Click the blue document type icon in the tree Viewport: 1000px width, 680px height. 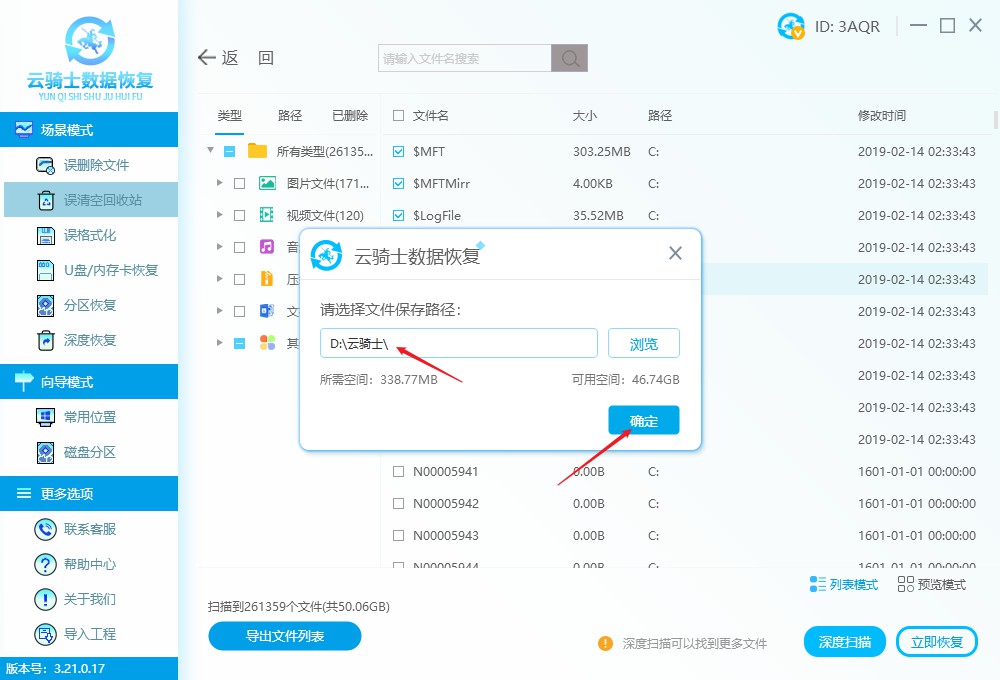coord(267,311)
